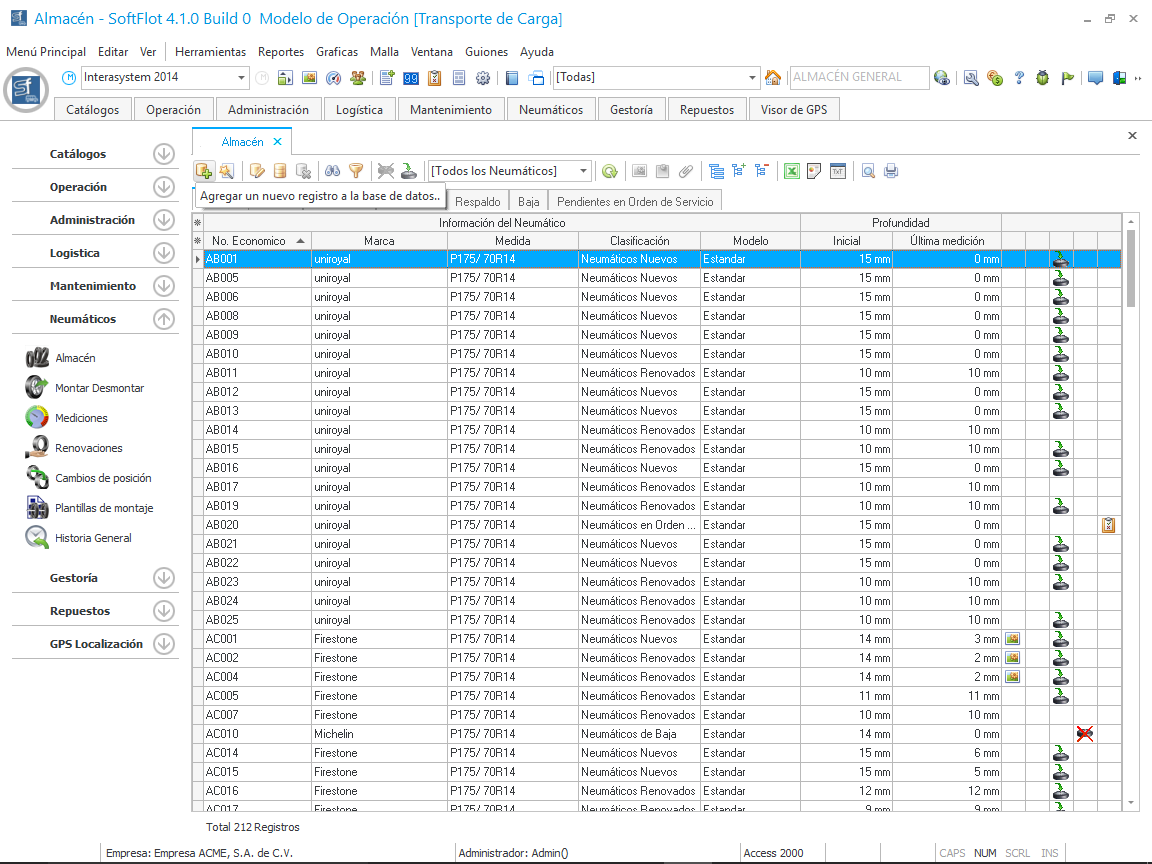The width and height of the screenshot is (1152, 864).
Task: Open Historia General in sidebar
Action: coord(93,538)
